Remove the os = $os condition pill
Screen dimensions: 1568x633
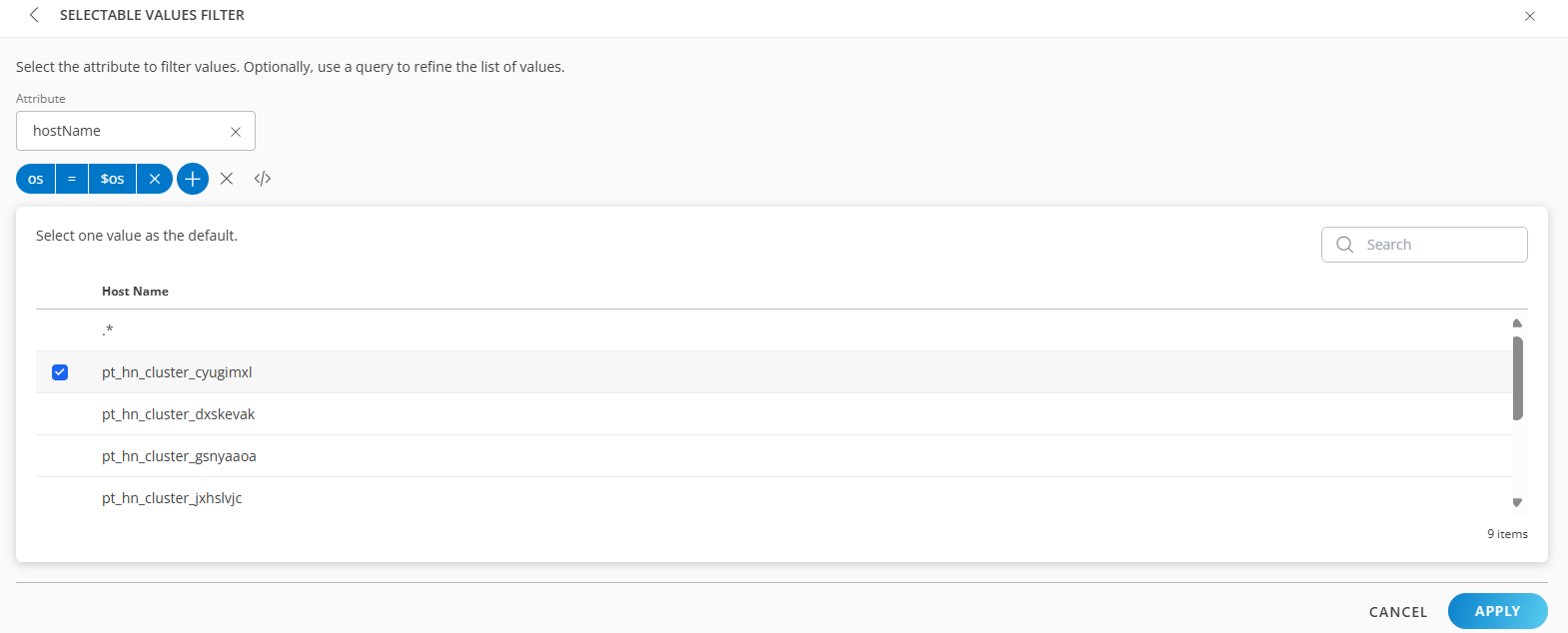(x=155, y=179)
